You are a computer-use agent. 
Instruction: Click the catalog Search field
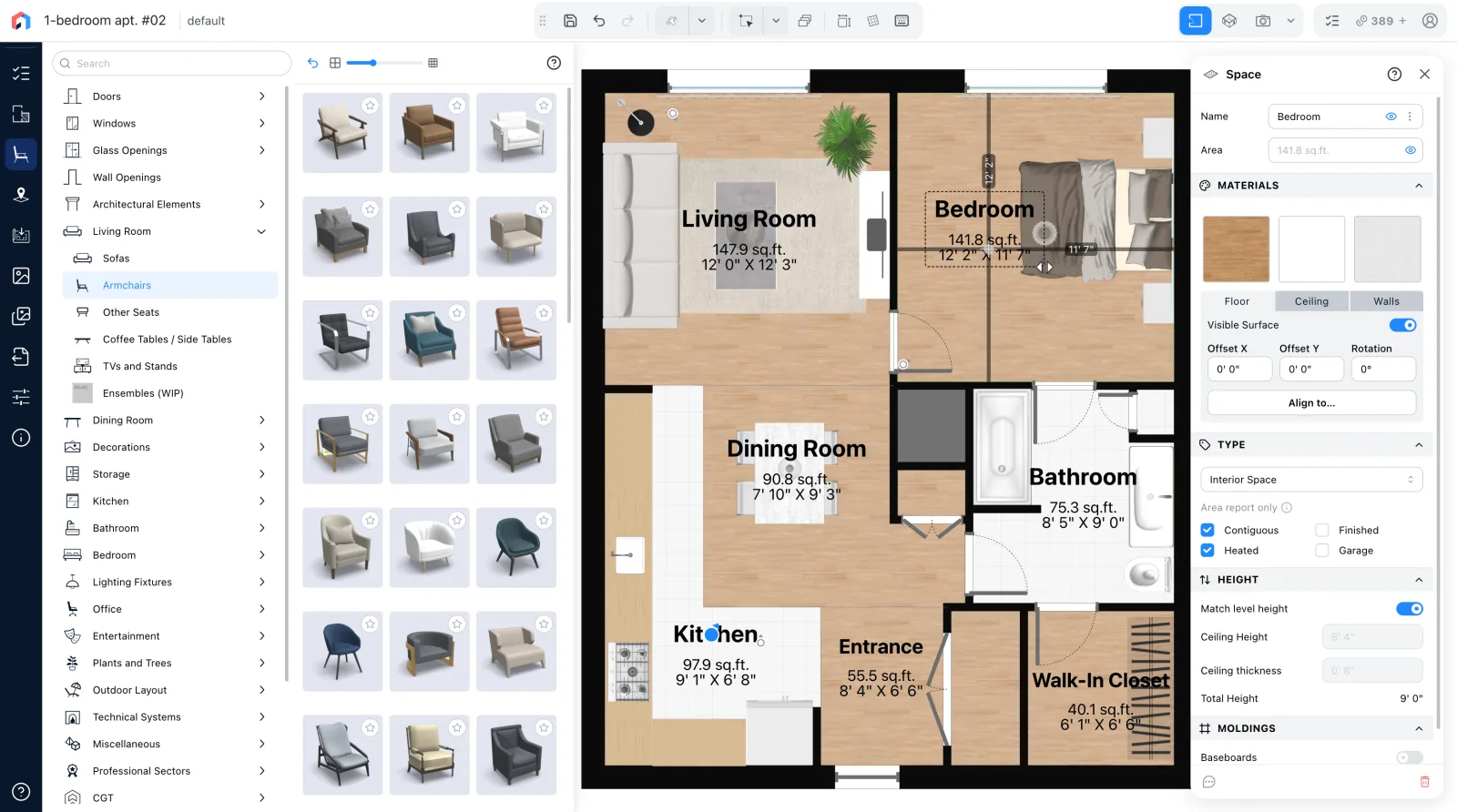[172, 64]
